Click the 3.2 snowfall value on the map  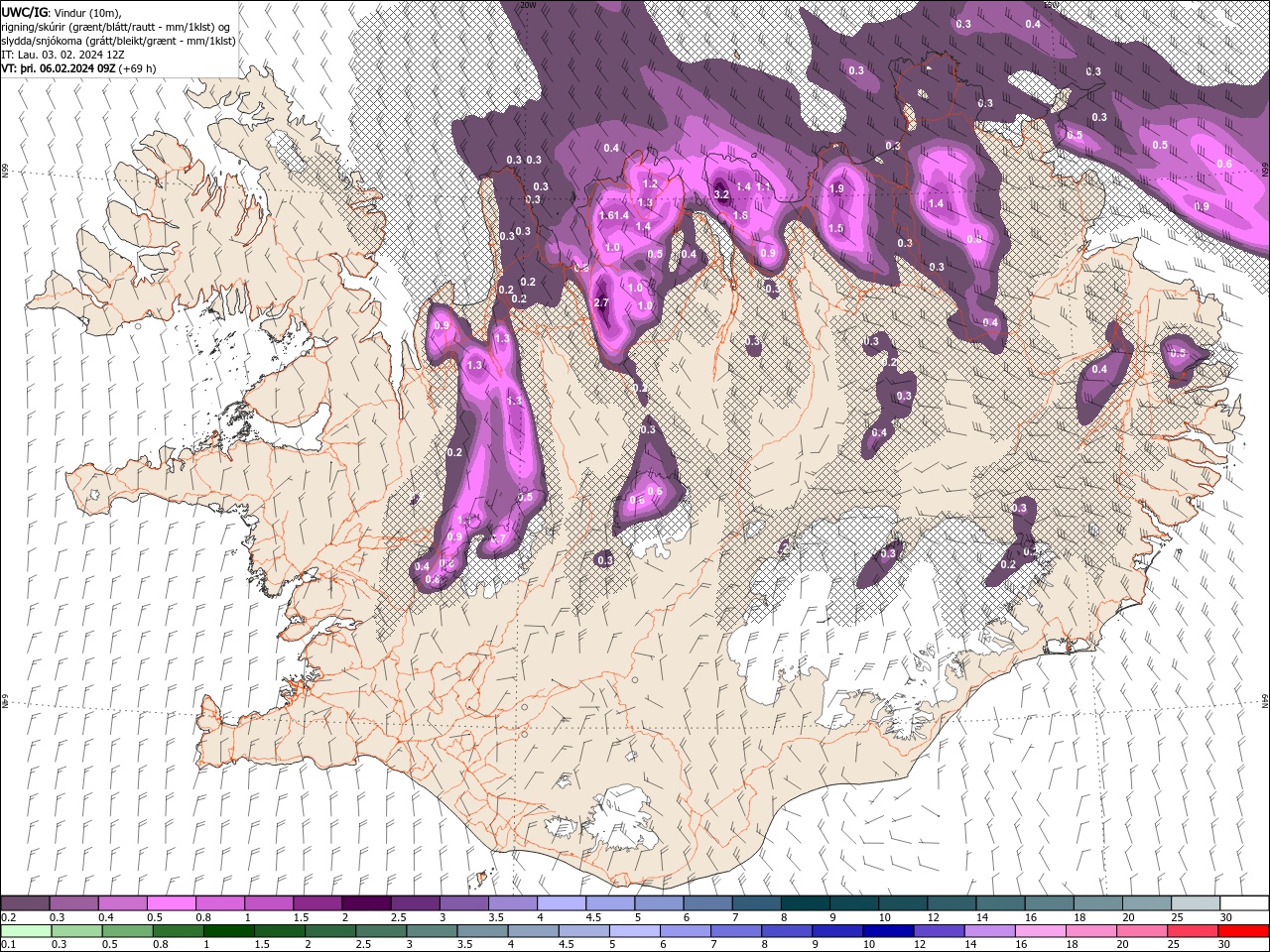(721, 194)
